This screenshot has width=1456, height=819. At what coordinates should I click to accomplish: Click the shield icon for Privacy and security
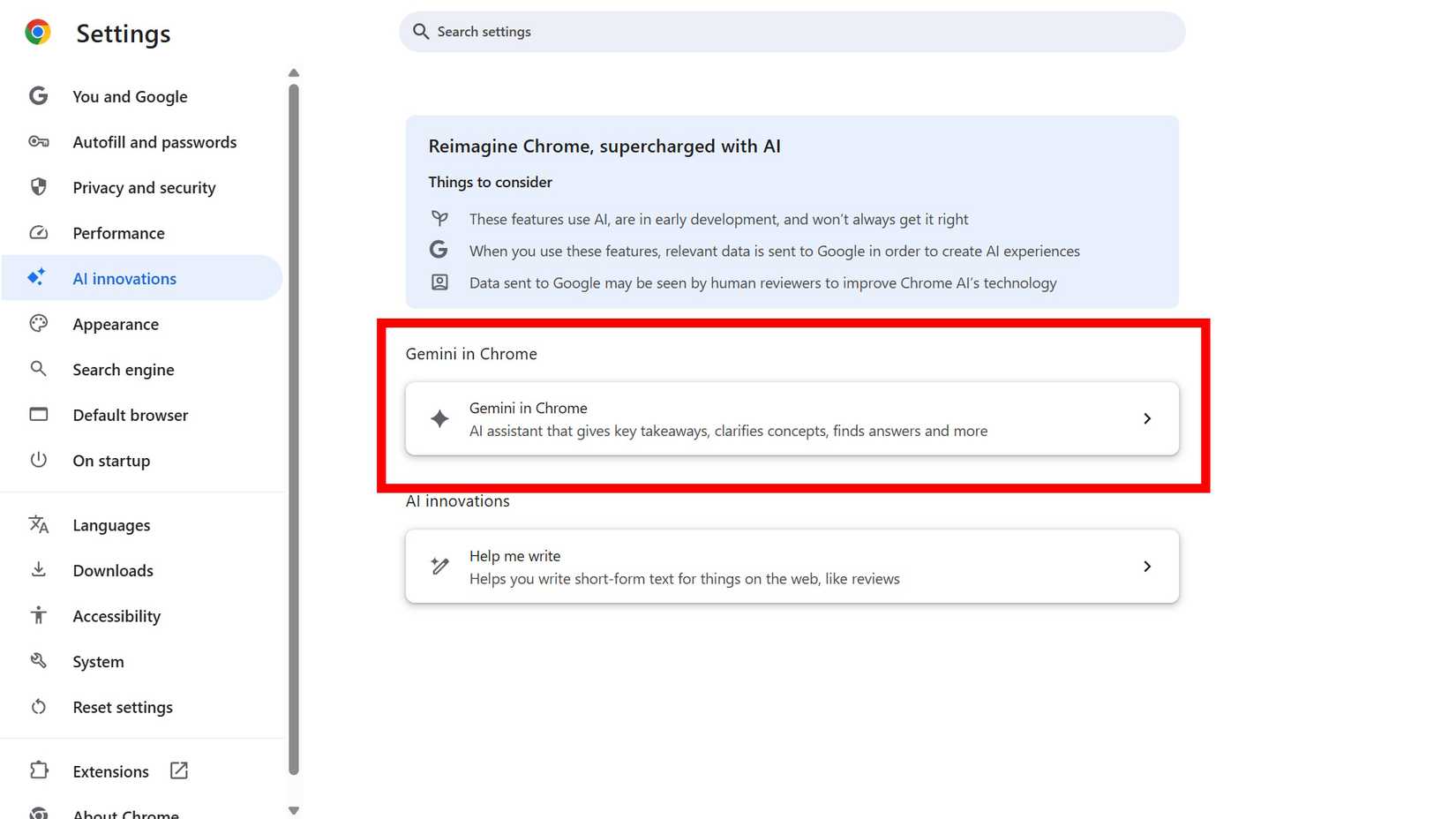38,187
